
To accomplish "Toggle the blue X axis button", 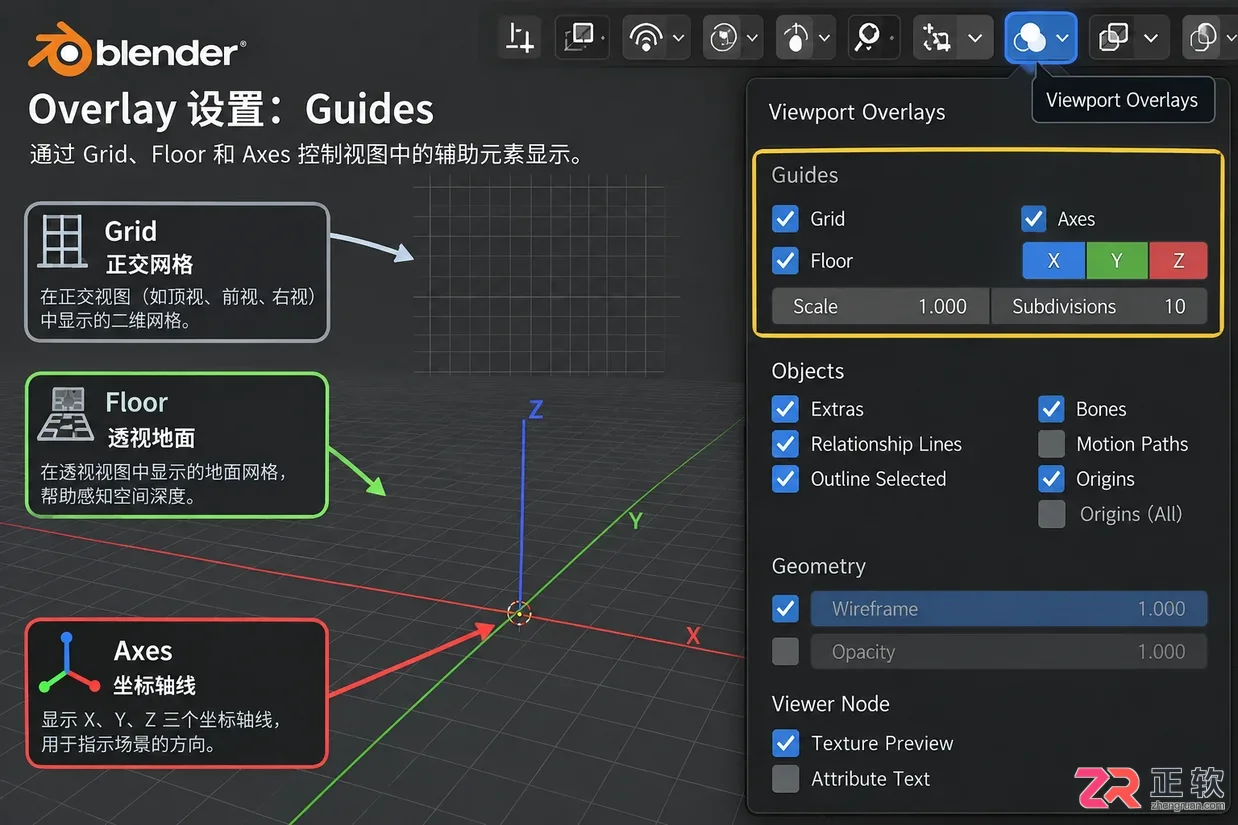I will click(x=1053, y=261).
